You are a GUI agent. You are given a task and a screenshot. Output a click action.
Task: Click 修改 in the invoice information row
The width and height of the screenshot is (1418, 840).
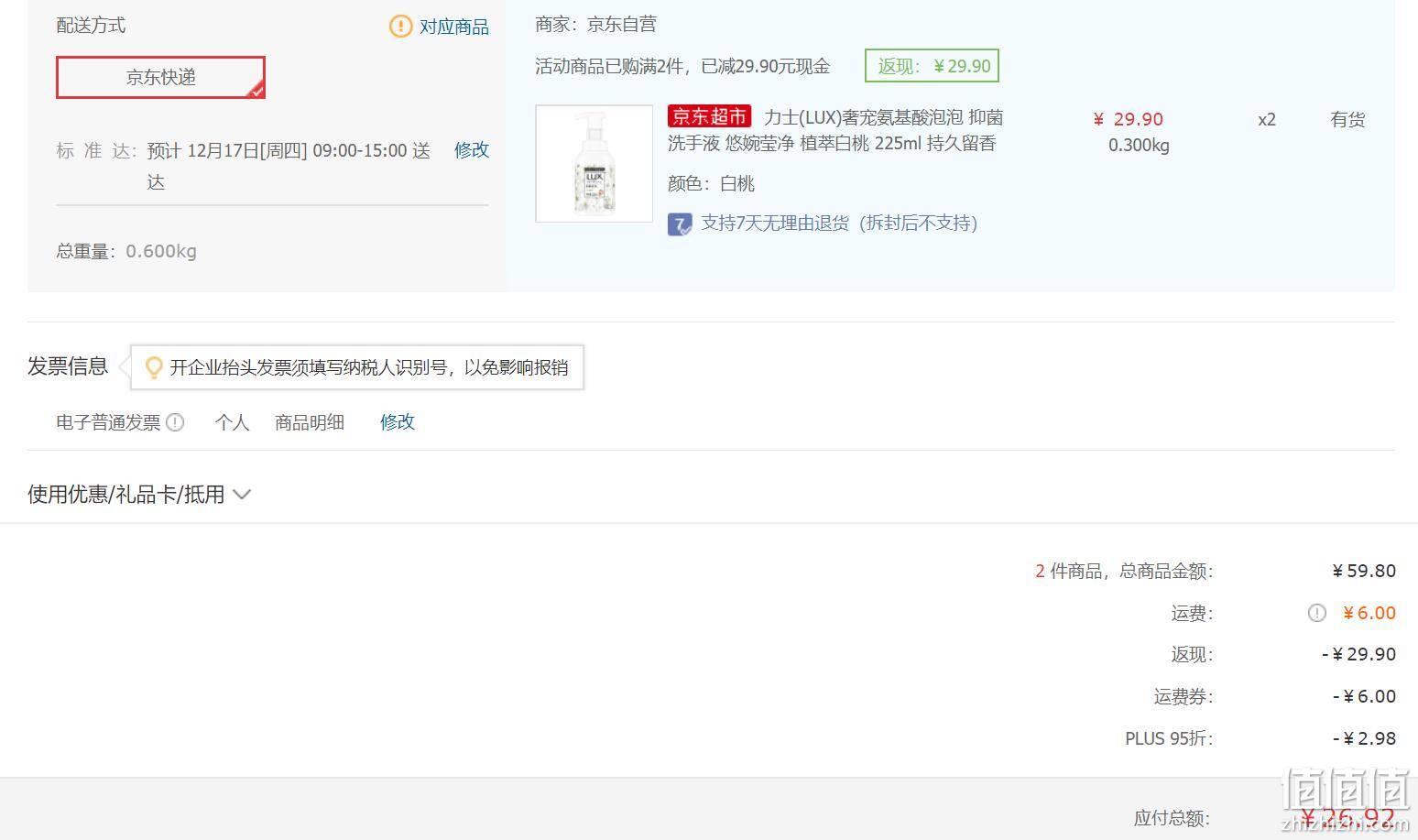pos(398,421)
